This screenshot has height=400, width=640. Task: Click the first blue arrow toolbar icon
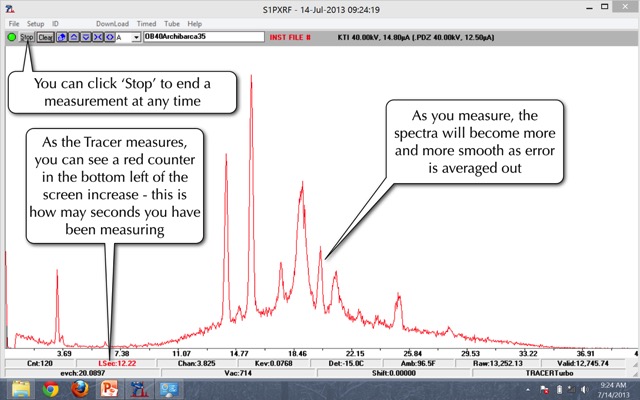[x=62, y=37]
